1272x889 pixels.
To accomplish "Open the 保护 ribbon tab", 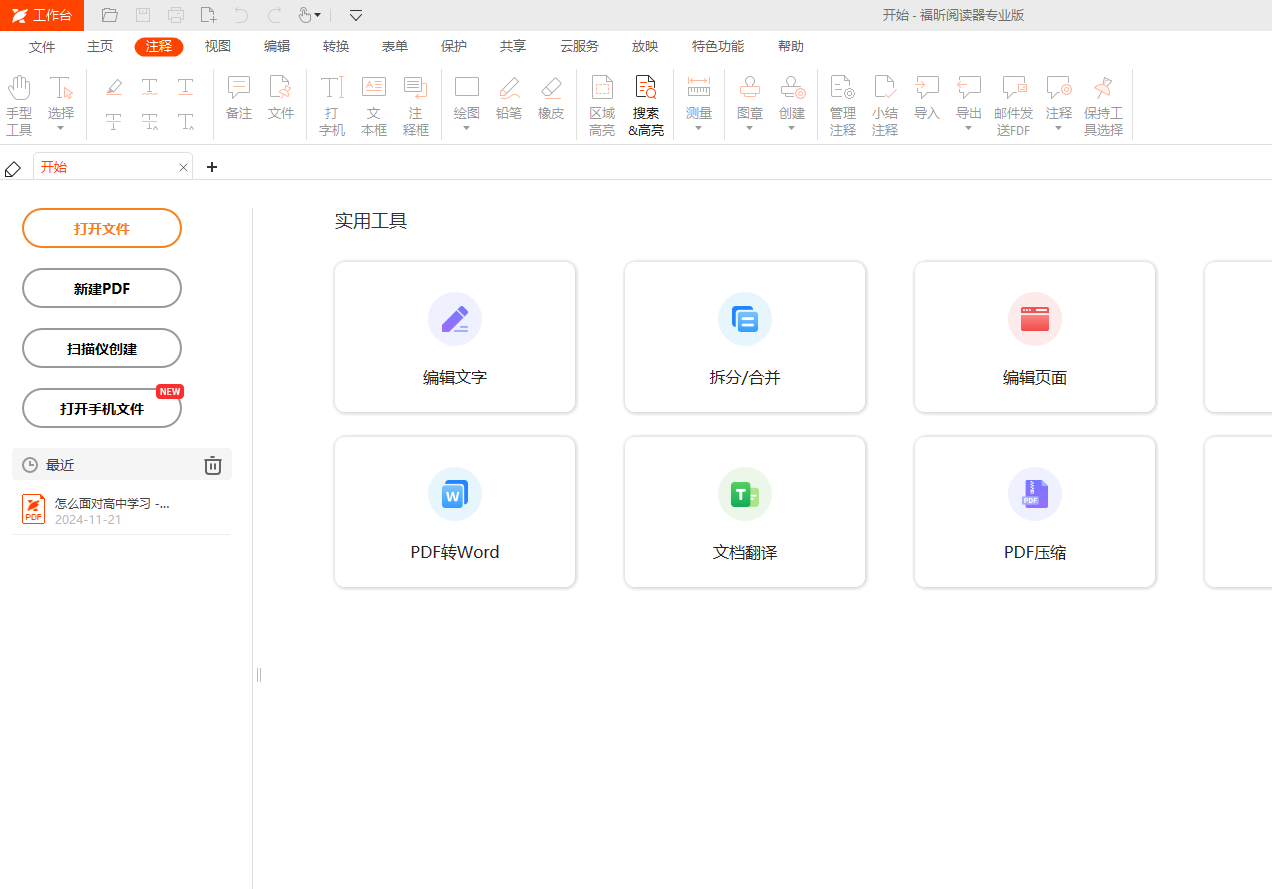I will (x=454, y=47).
